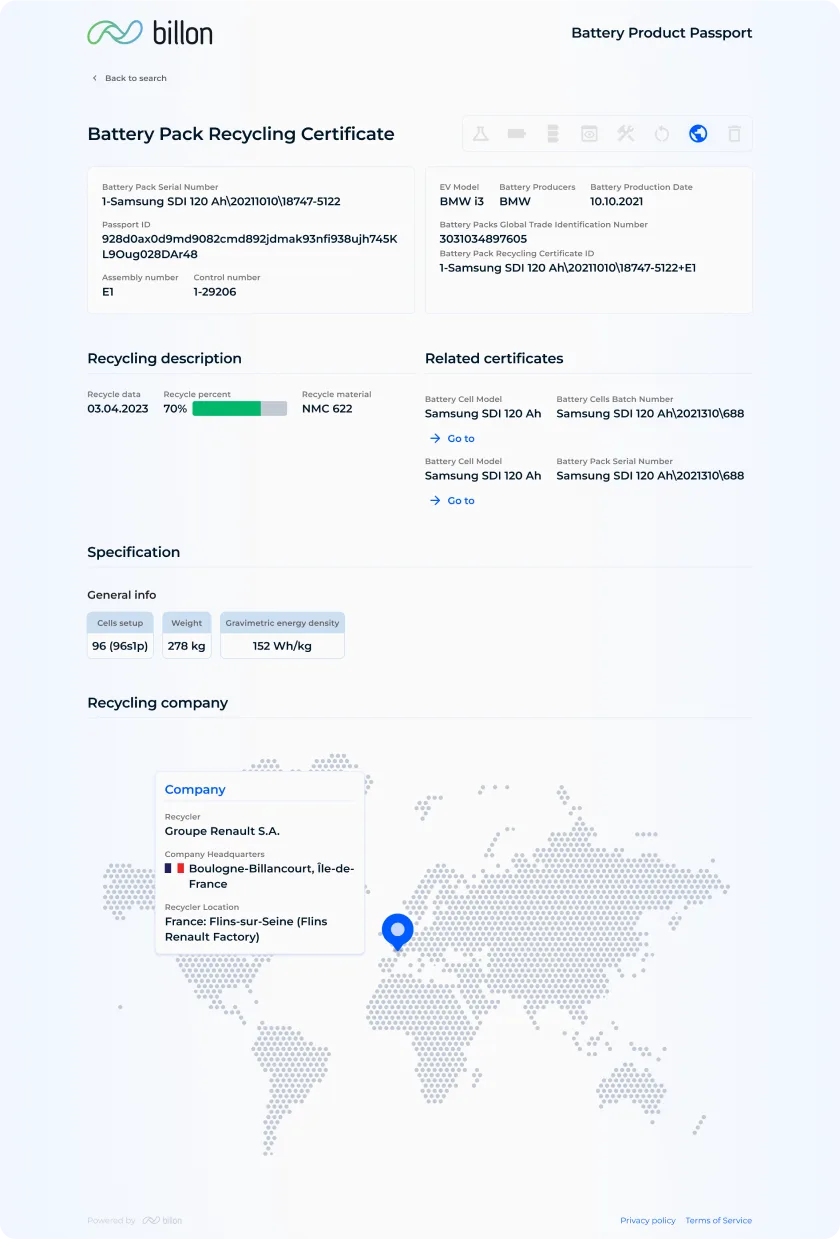Click the Recycle material NMC 622
Viewport: 840px width, 1239px height.
pos(327,409)
